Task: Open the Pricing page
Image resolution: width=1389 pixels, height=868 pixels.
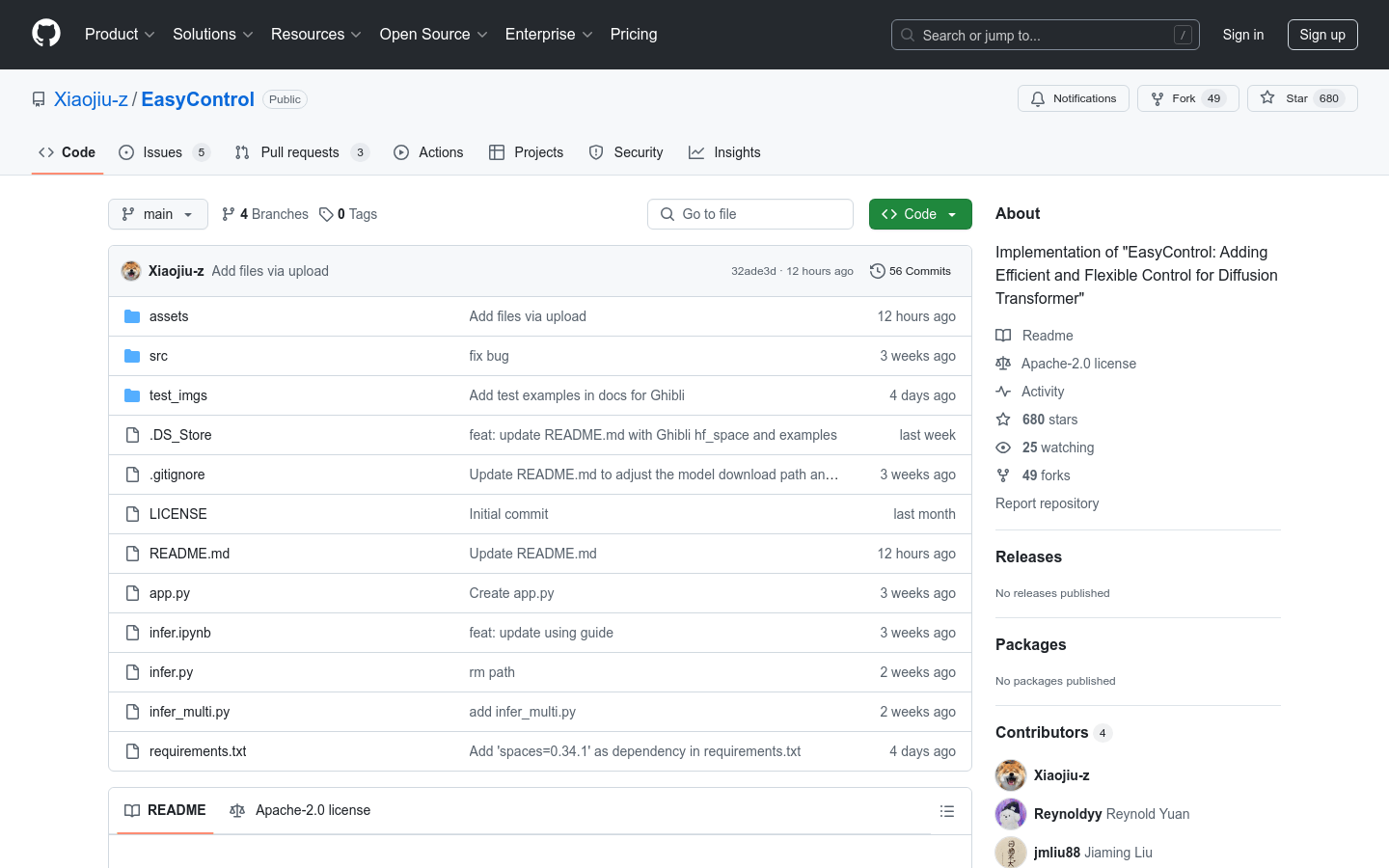Action: [634, 34]
